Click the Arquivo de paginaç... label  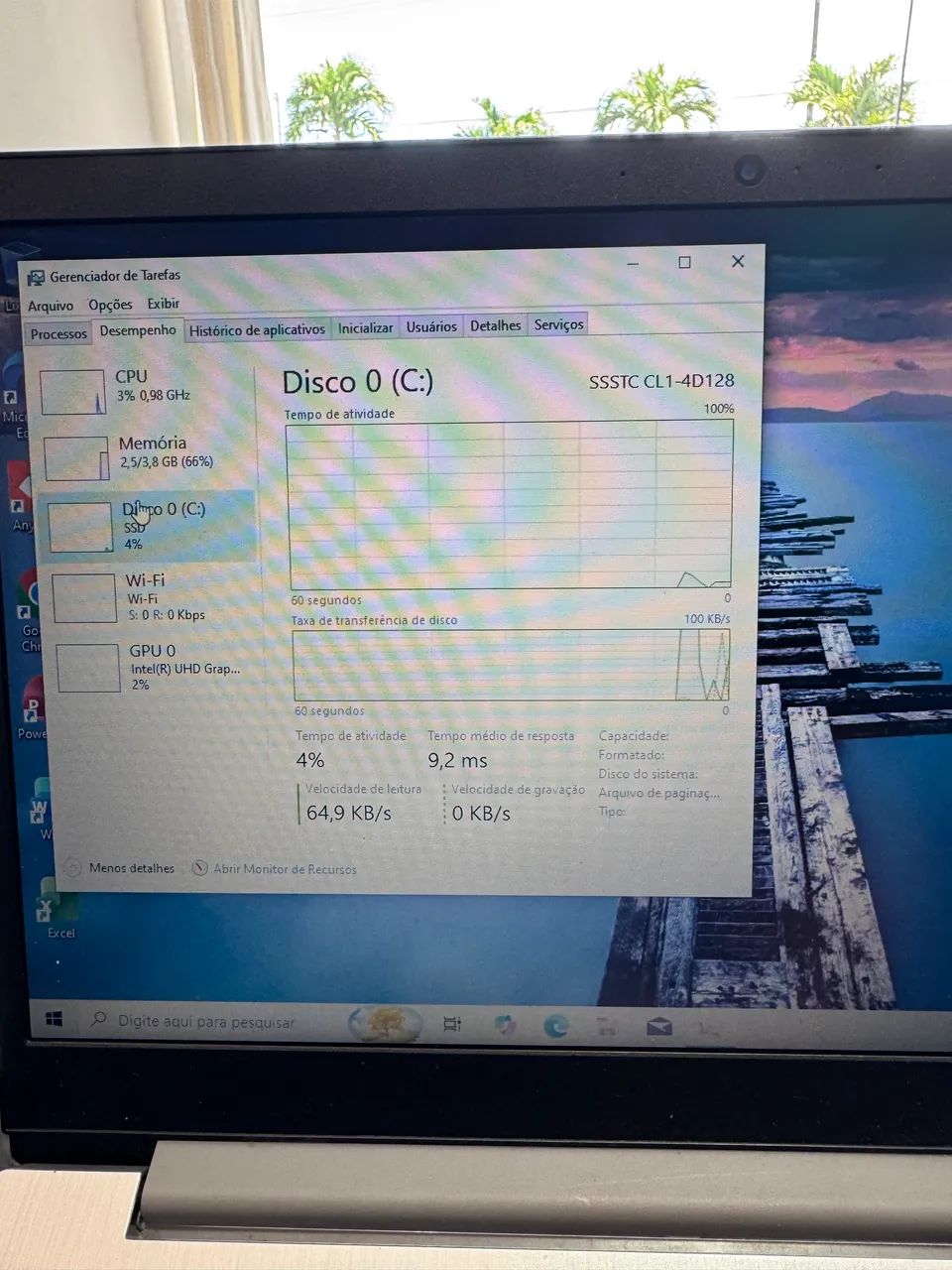659,793
